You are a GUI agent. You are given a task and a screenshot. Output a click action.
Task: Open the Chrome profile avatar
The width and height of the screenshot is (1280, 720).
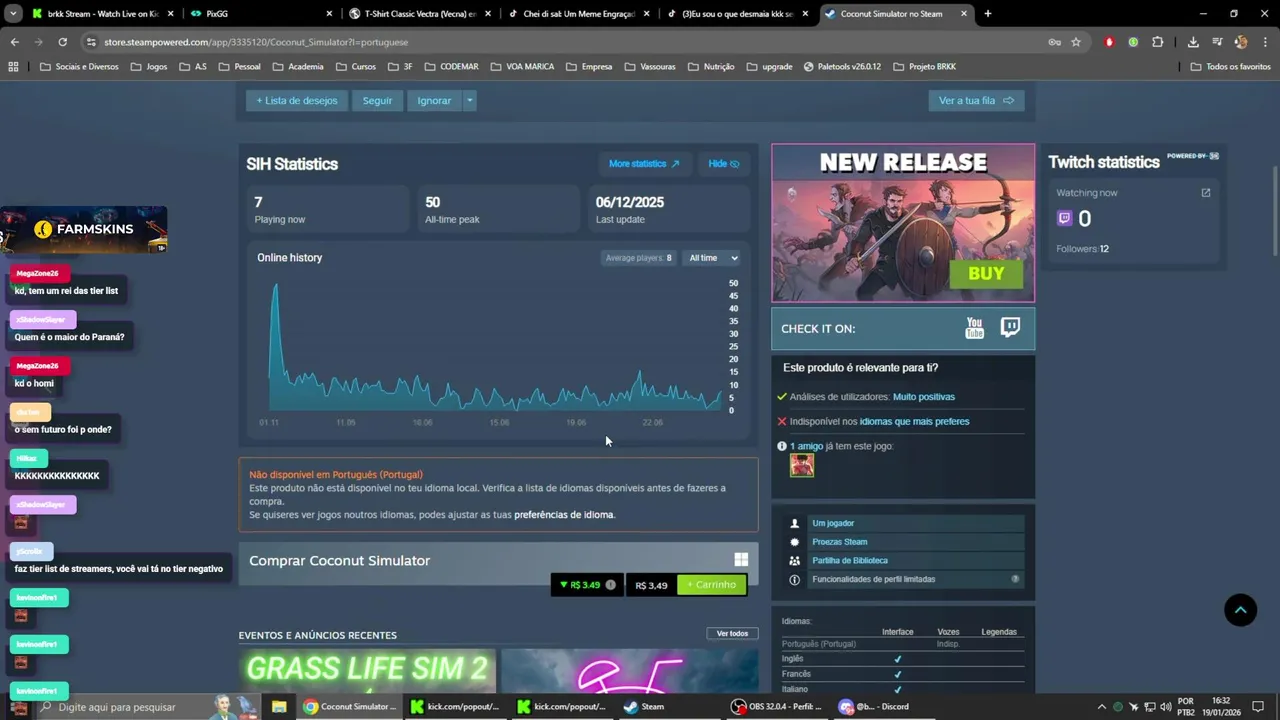(x=1241, y=42)
